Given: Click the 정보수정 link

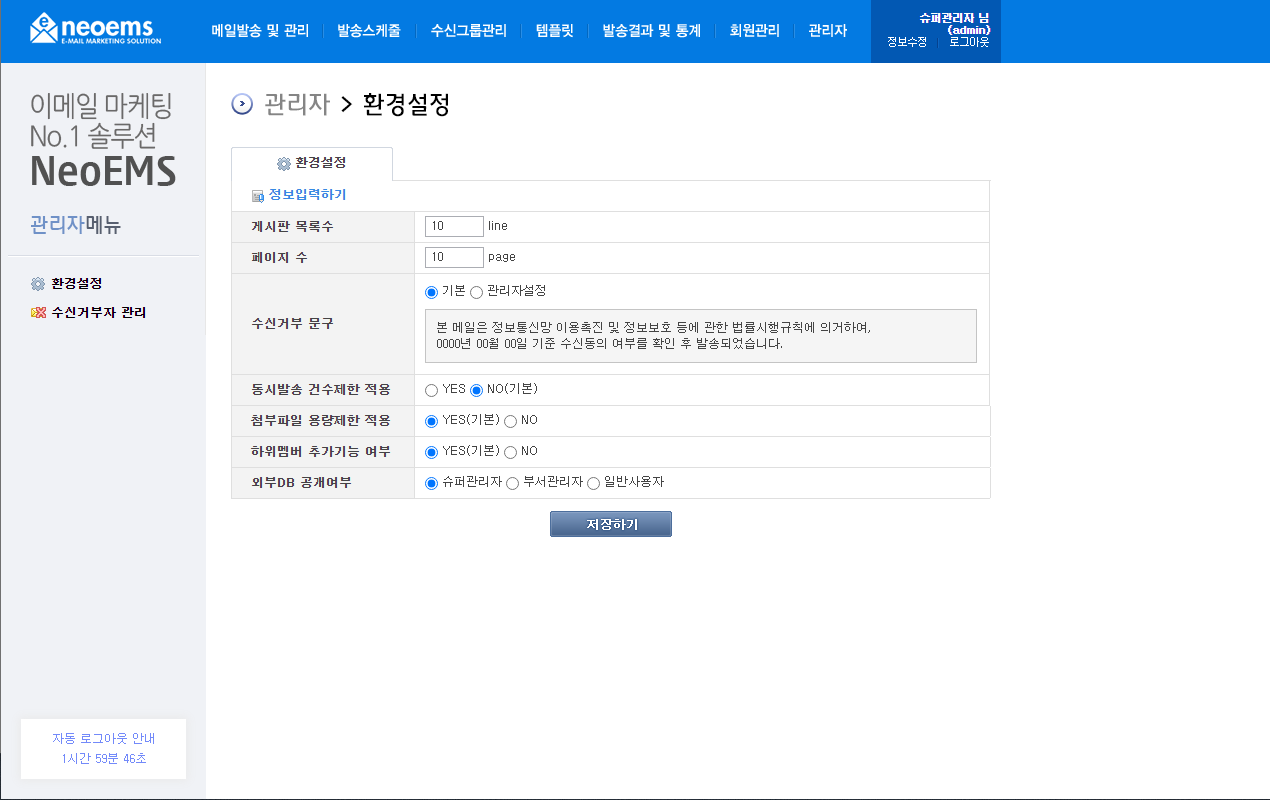Looking at the screenshot, I should tap(907, 43).
